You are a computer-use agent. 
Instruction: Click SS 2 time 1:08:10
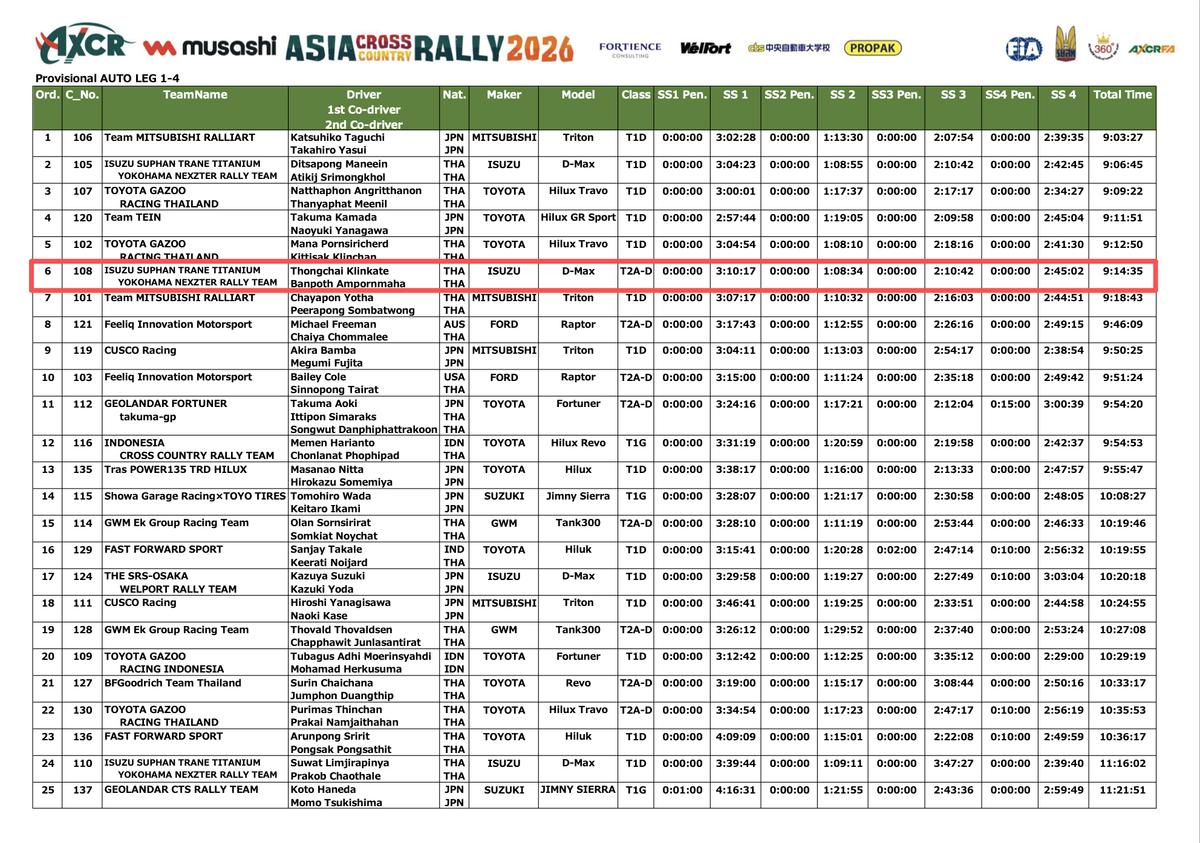click(x=842, y=244)
